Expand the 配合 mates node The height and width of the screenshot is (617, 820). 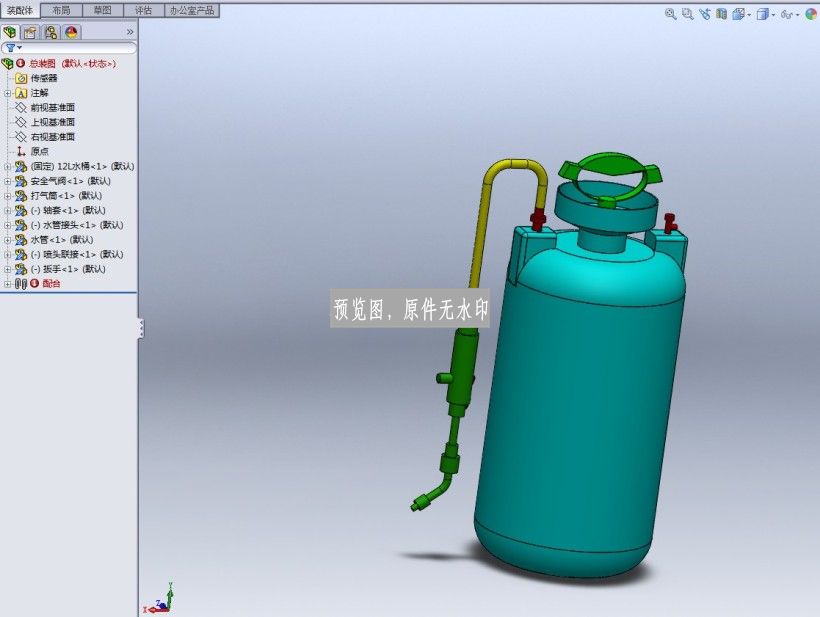tap(7, 283)
